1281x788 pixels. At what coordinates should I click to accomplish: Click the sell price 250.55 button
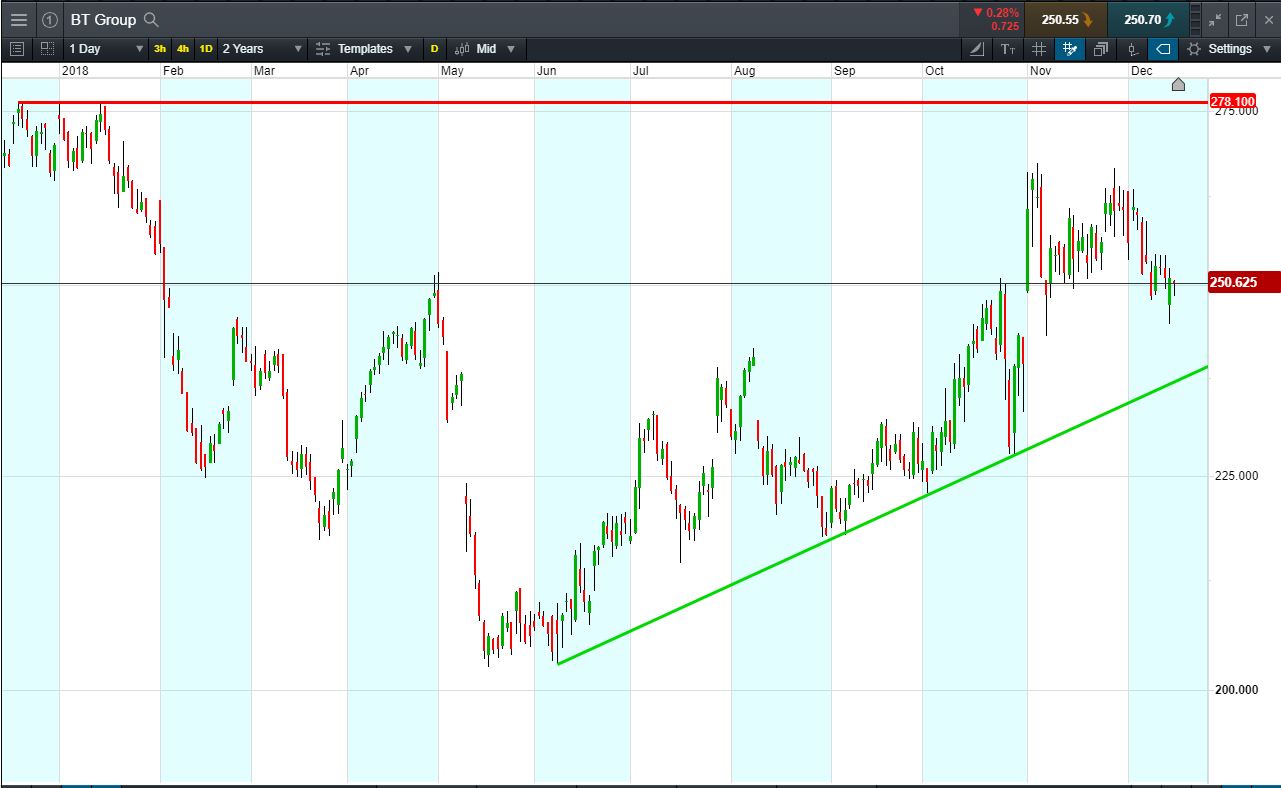[1065, 19]
